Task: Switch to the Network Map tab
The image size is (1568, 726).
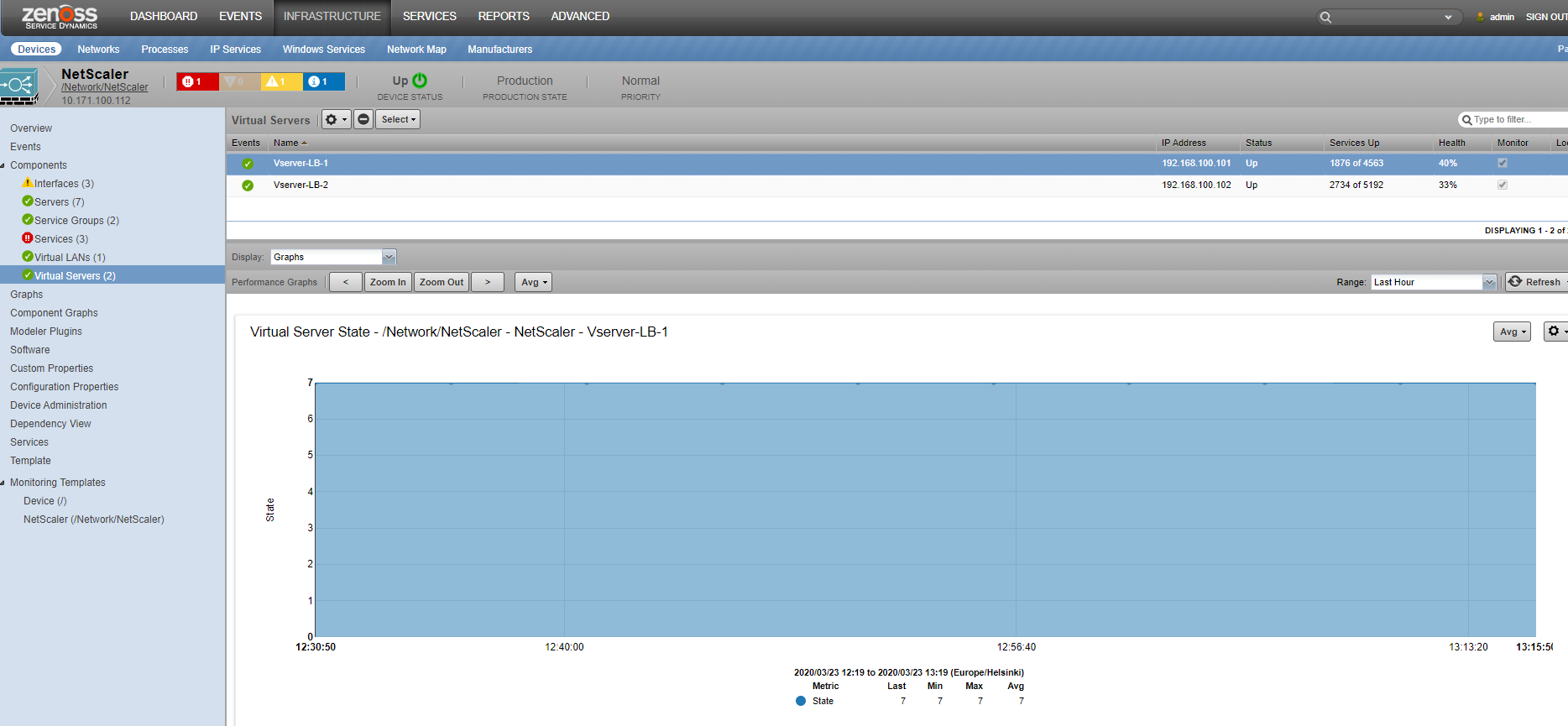Action: (416, 50)
